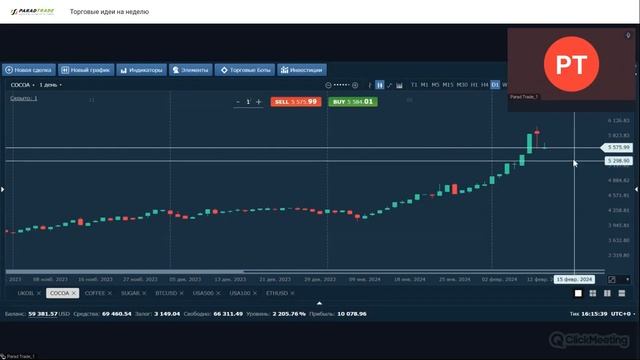Expand the right side panel arrow
Image resolution: width=640 pixels, height=360 pixels.
(x=637, y=189)
